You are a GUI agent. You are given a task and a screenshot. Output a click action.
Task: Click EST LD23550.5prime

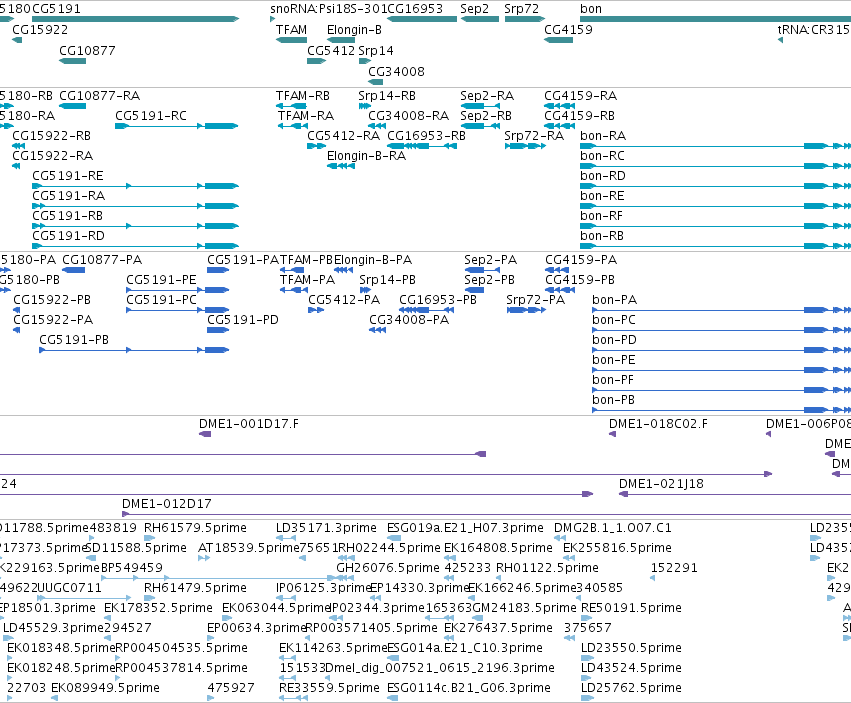point(631,648)
